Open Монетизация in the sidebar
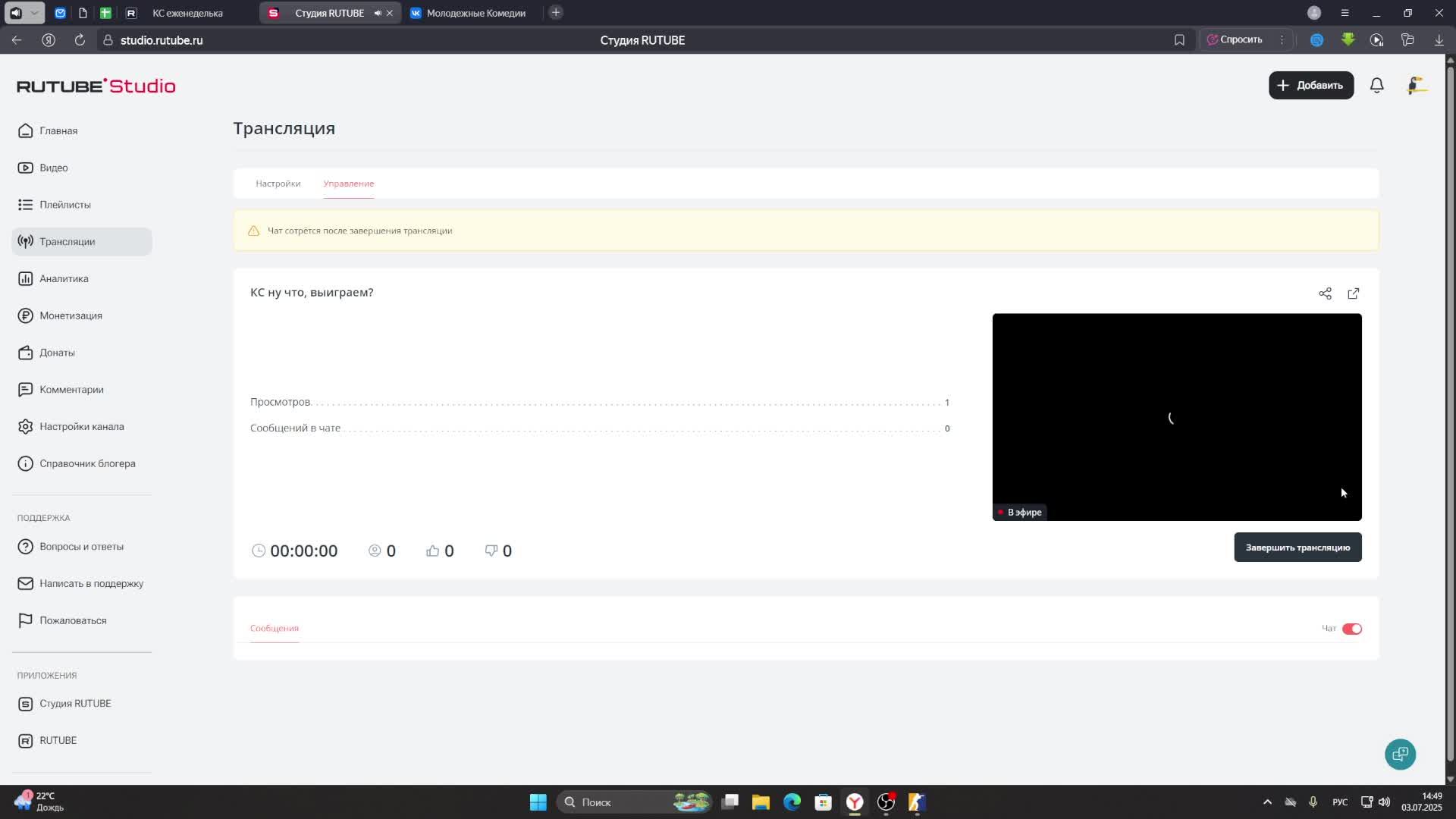Viewport: 1456px width, 819px height. tap(71, 315)
